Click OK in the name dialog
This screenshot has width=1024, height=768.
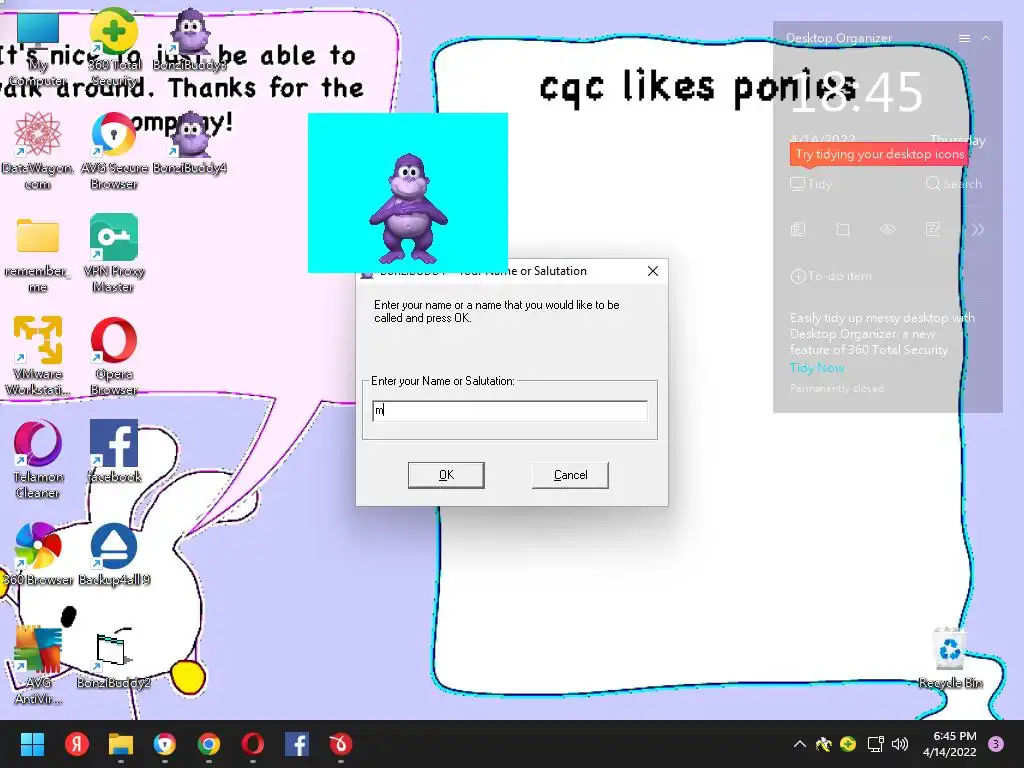446,475
